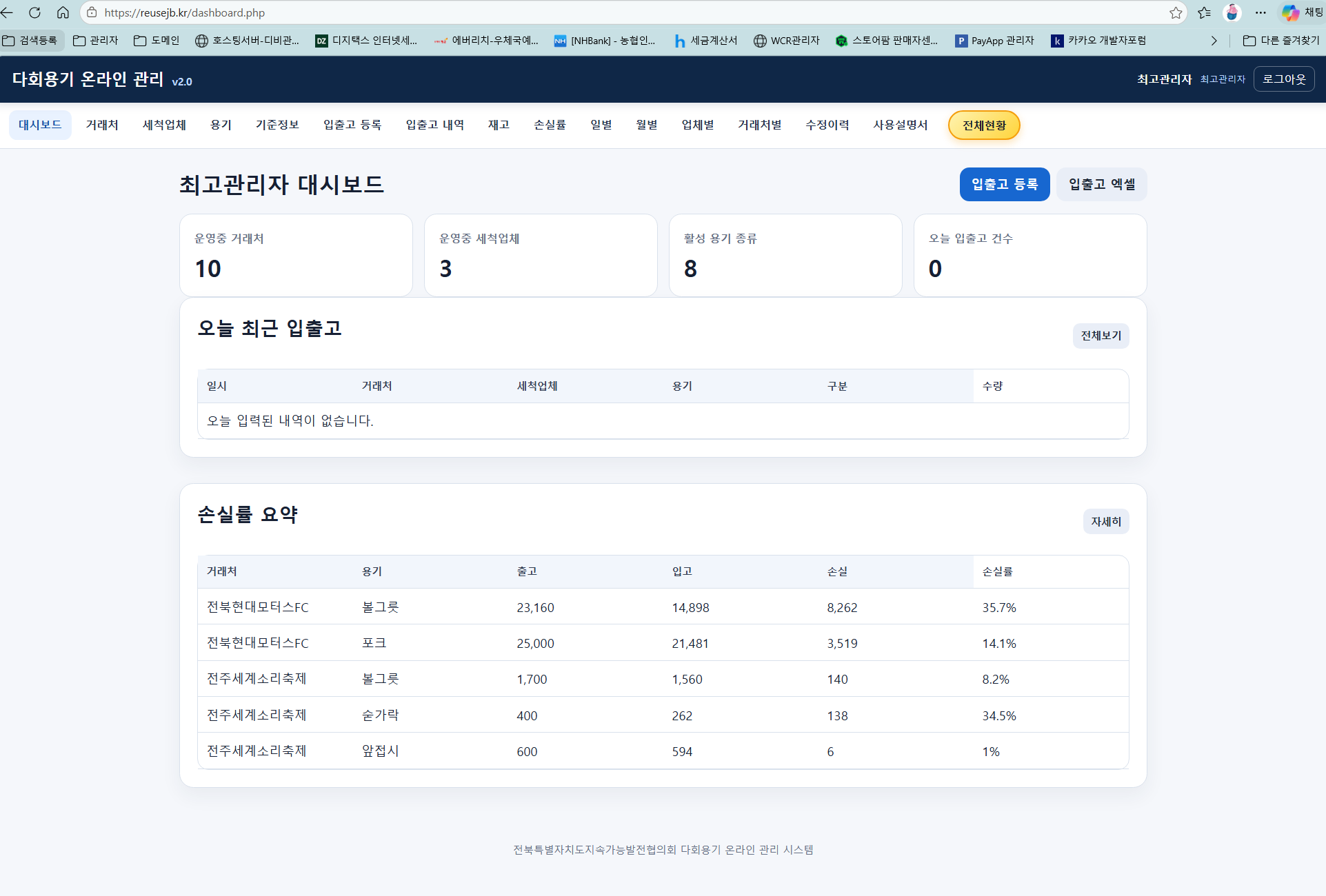Click the site info lock icon
Image resolution: width=1326 pixels, height=896 pixels.
pyautogui.click(x=92, y=12)
